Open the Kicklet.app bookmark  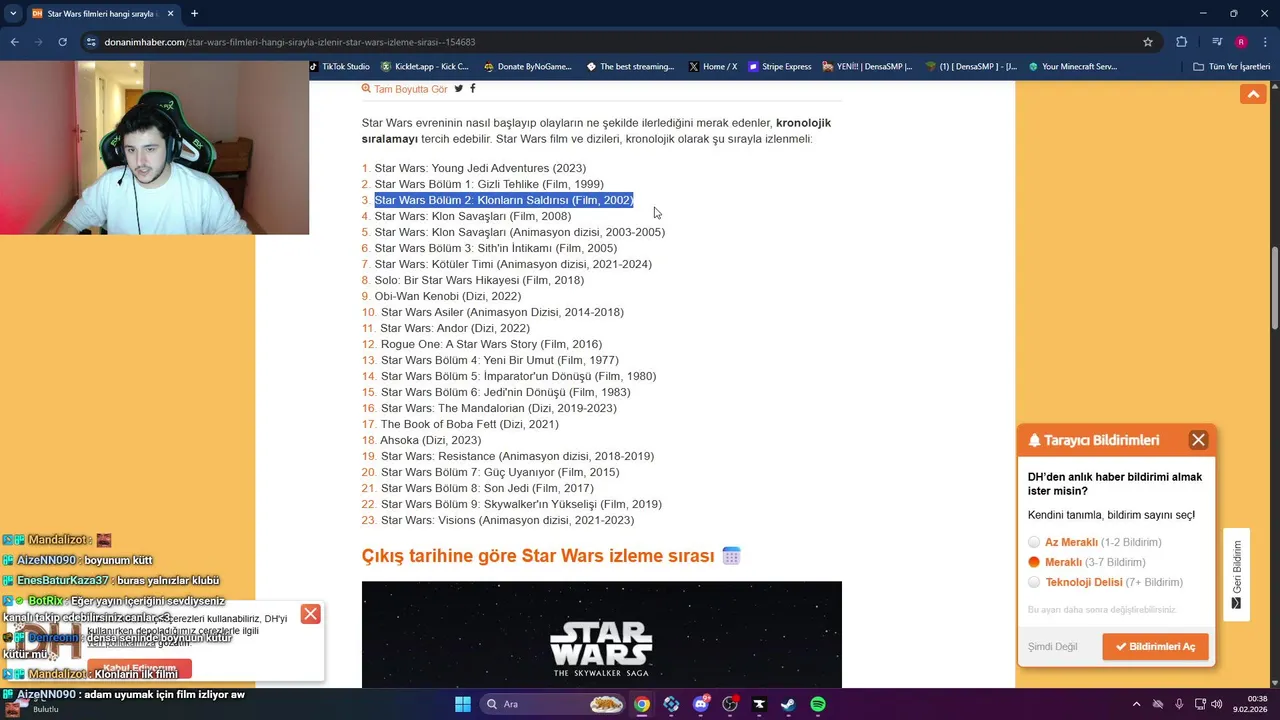[x=424, y=67]
